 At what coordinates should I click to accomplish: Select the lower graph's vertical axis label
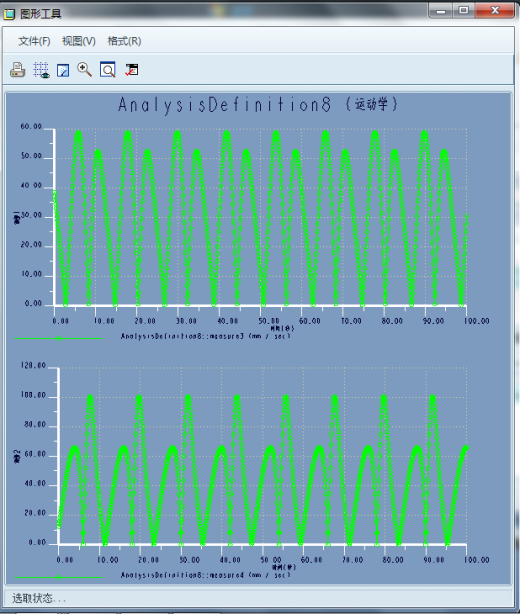click(x=17, y=457)
